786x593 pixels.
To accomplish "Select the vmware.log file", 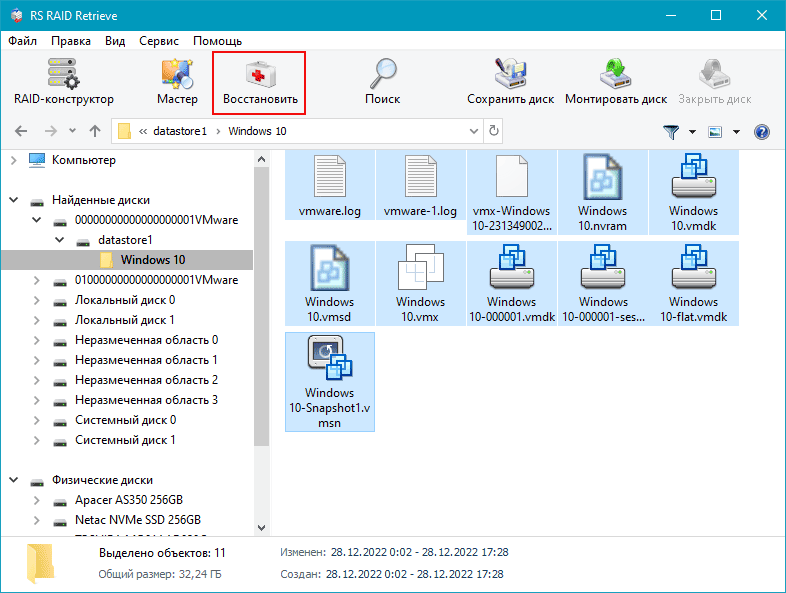I will [330, 185].
